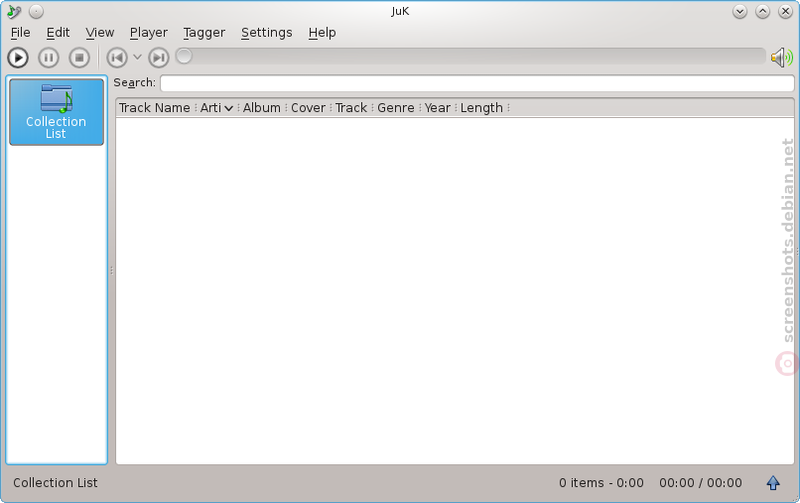800x503 pixels.
Task: Sort by the Genre column
Action: [x=396, y=108]
